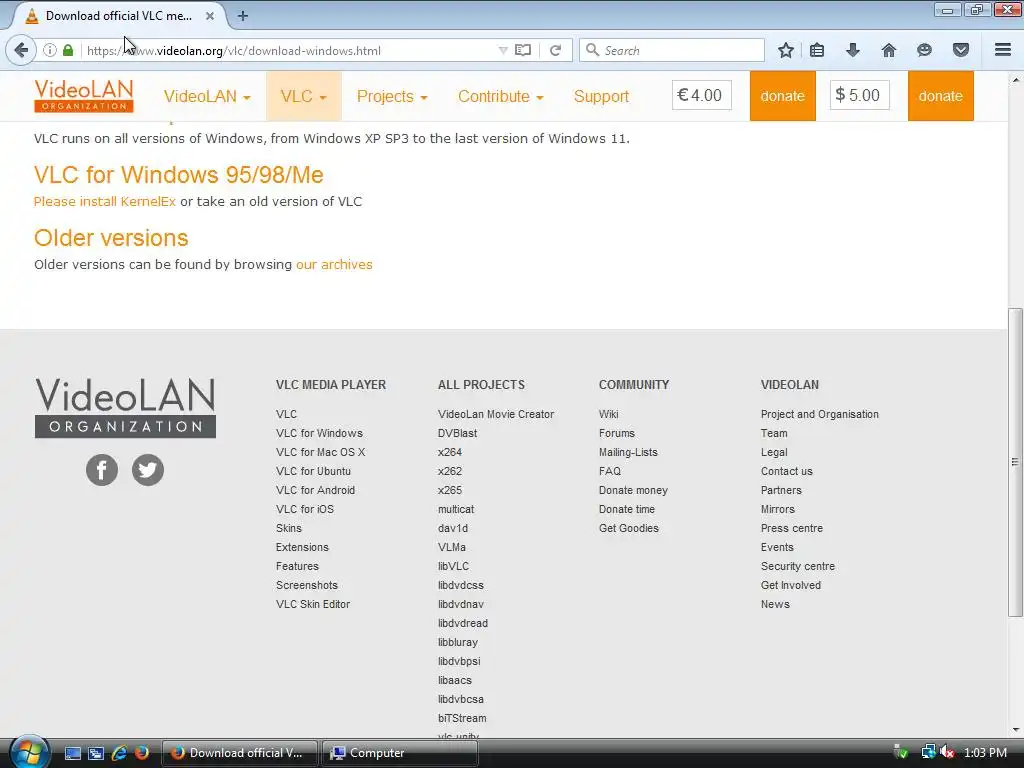Open VLC for Android footer link
This screenshot has width=1024, height=768.
[315, 490]
